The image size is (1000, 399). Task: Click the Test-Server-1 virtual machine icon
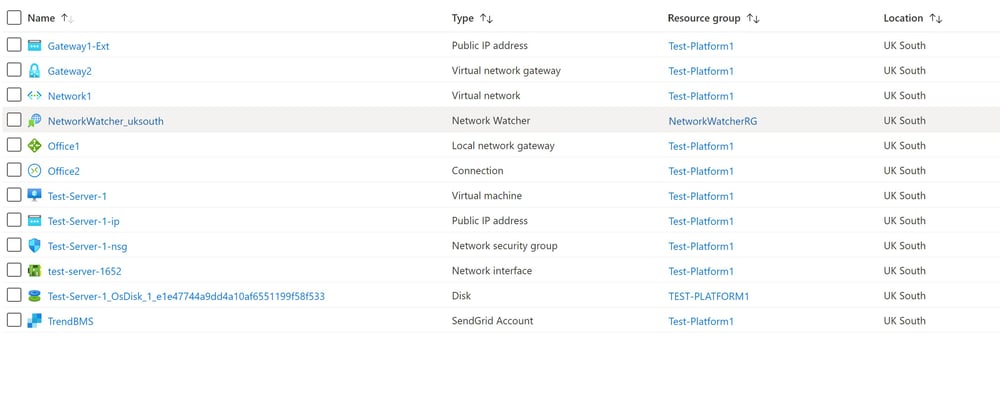point(34,196)
